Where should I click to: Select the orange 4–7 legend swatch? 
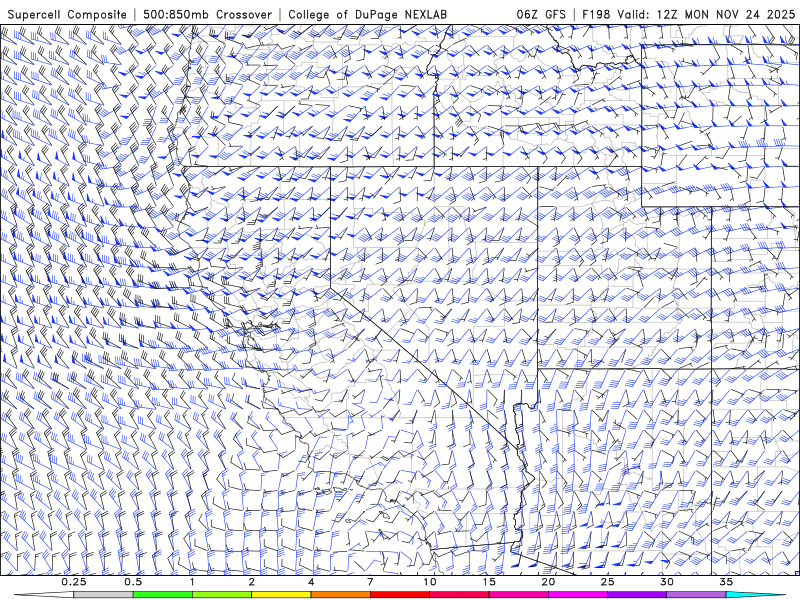tap(340, 595)
